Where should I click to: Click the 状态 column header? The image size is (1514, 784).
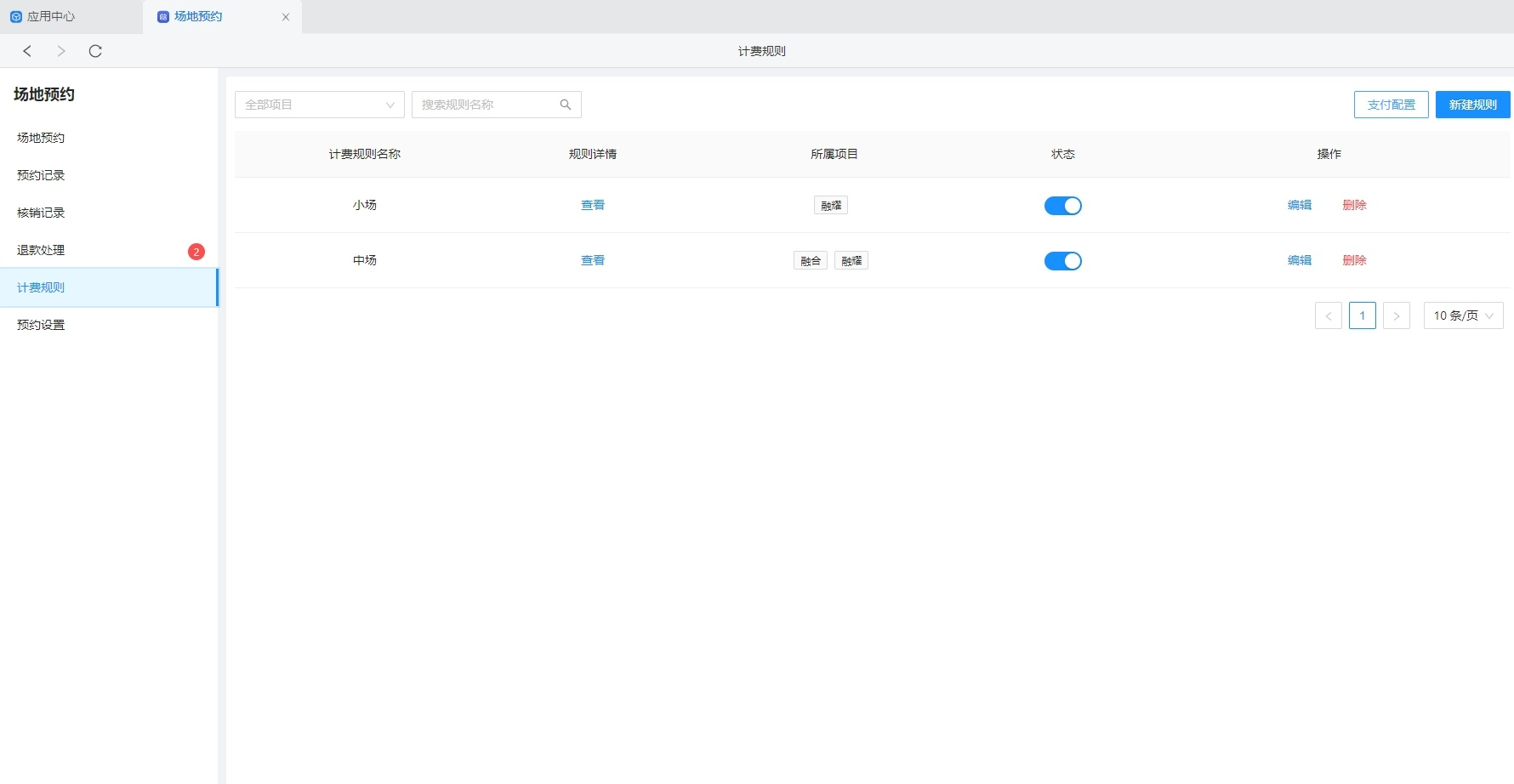[1063, 154]
